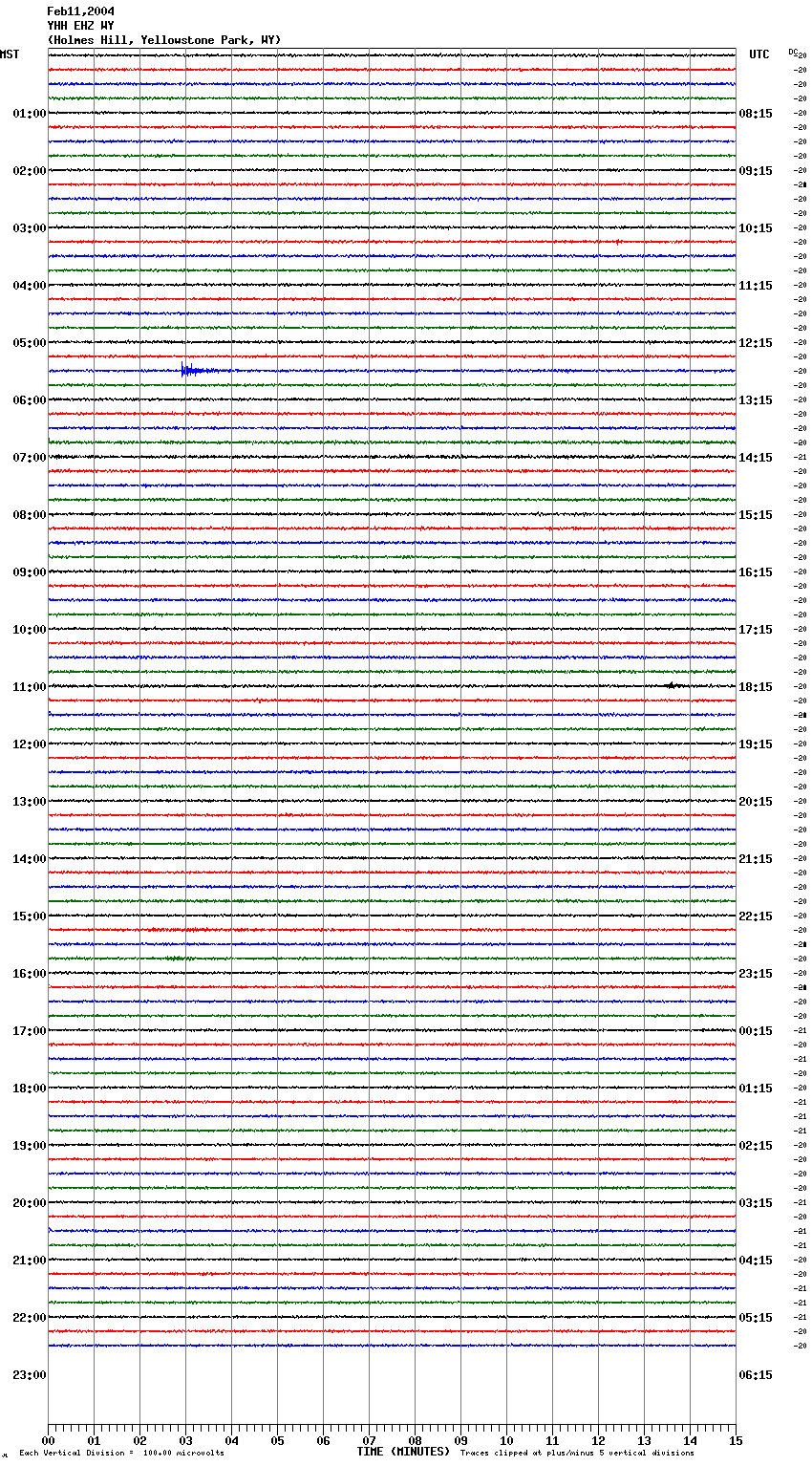This screenshot has height=1466, width=812.
Task: Select the '09:00' MST time label
Action: (x=30, y=572)
